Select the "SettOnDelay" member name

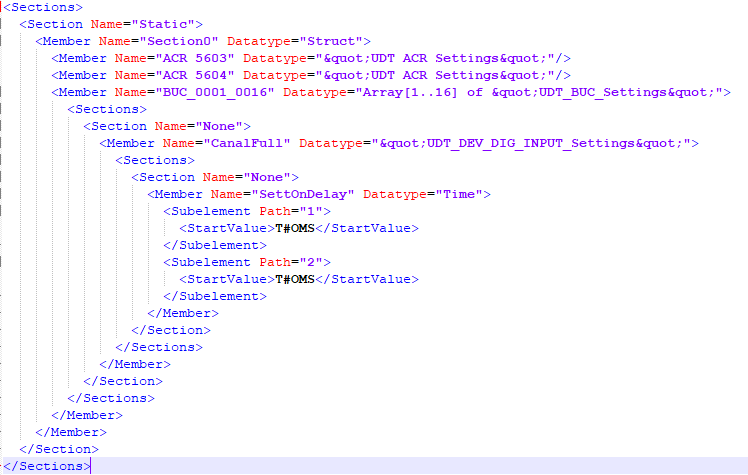[x=303, y=195]
